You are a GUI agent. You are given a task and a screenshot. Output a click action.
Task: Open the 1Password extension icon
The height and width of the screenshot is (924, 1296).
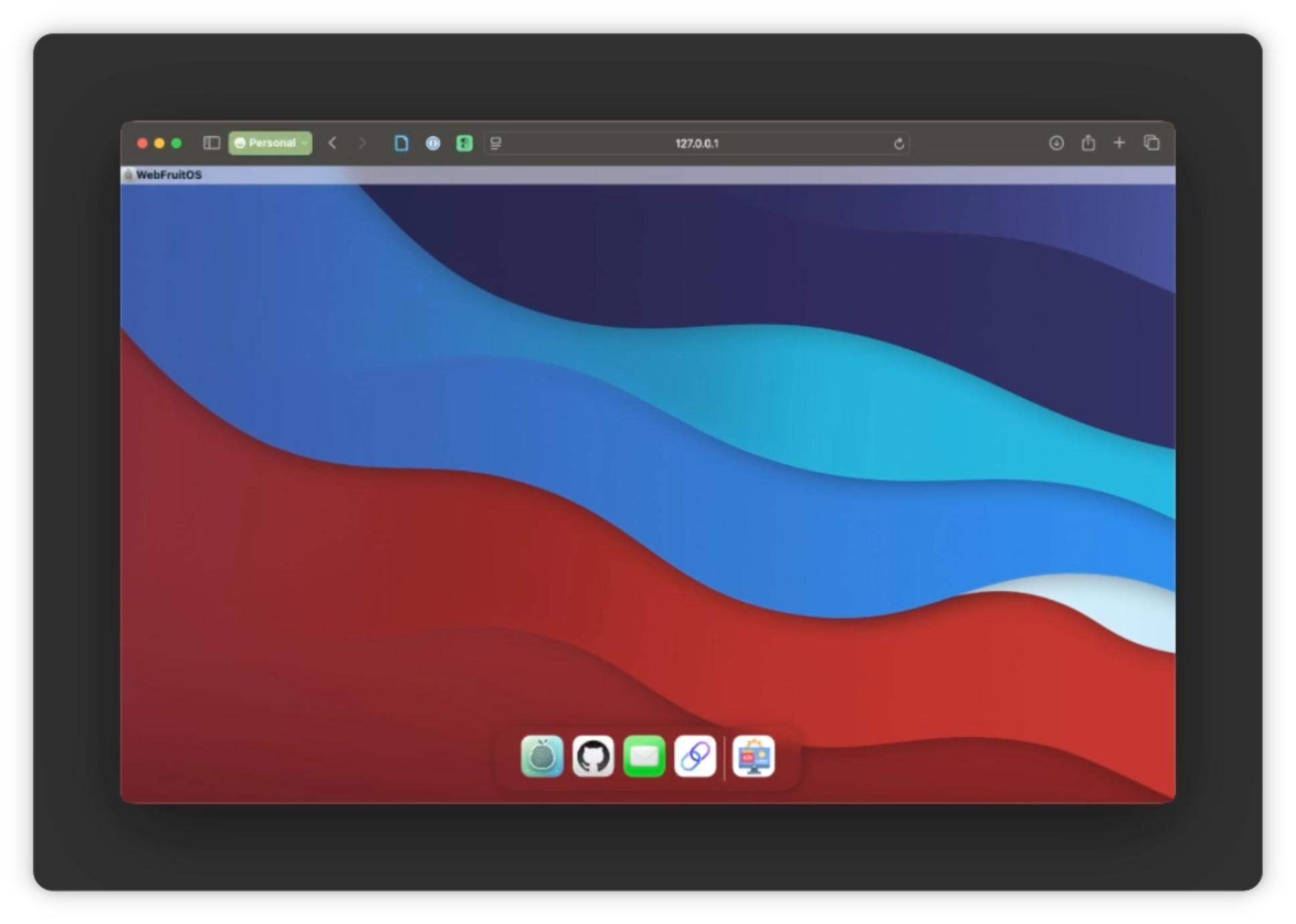pos(433,143)
